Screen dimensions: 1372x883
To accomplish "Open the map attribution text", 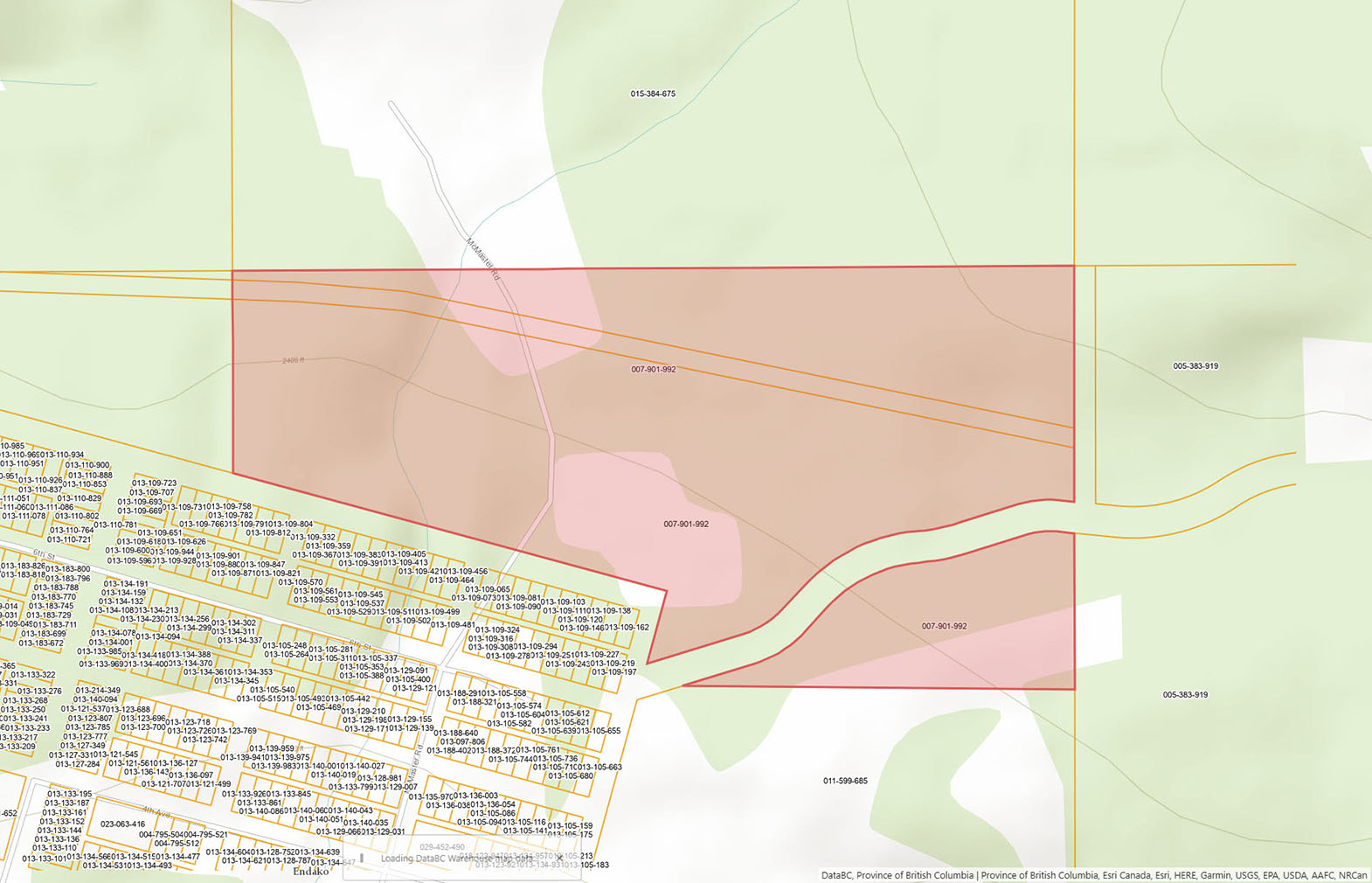I will (1093, 875).
